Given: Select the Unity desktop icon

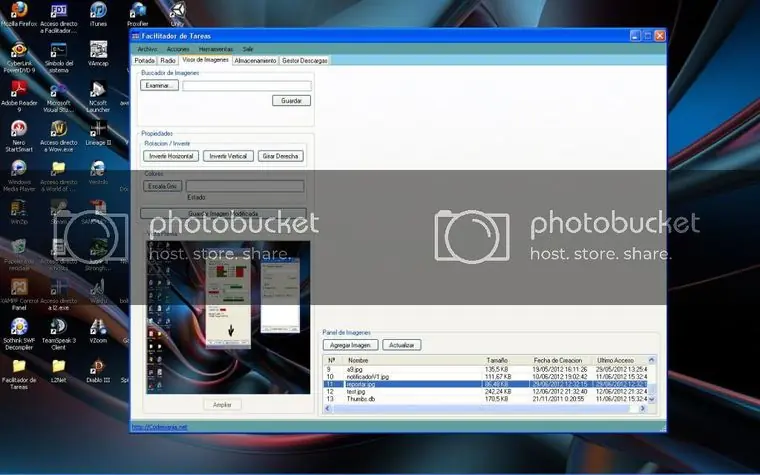Looking at the screenshot, I should 177,14.
